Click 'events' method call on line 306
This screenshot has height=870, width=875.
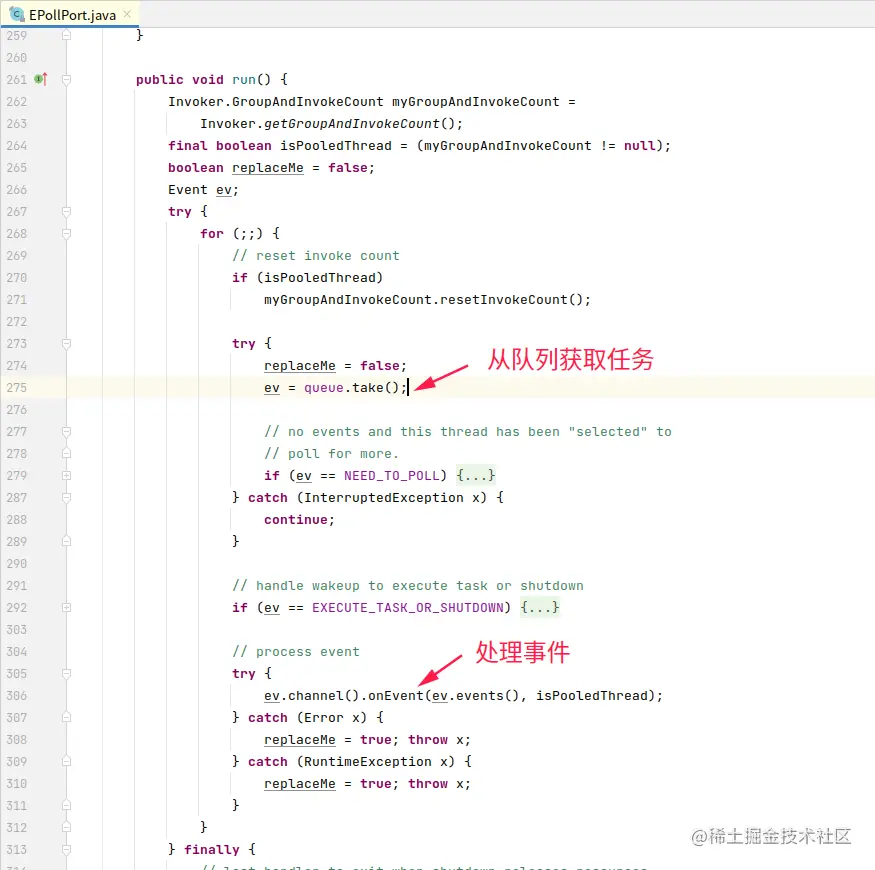479,695
